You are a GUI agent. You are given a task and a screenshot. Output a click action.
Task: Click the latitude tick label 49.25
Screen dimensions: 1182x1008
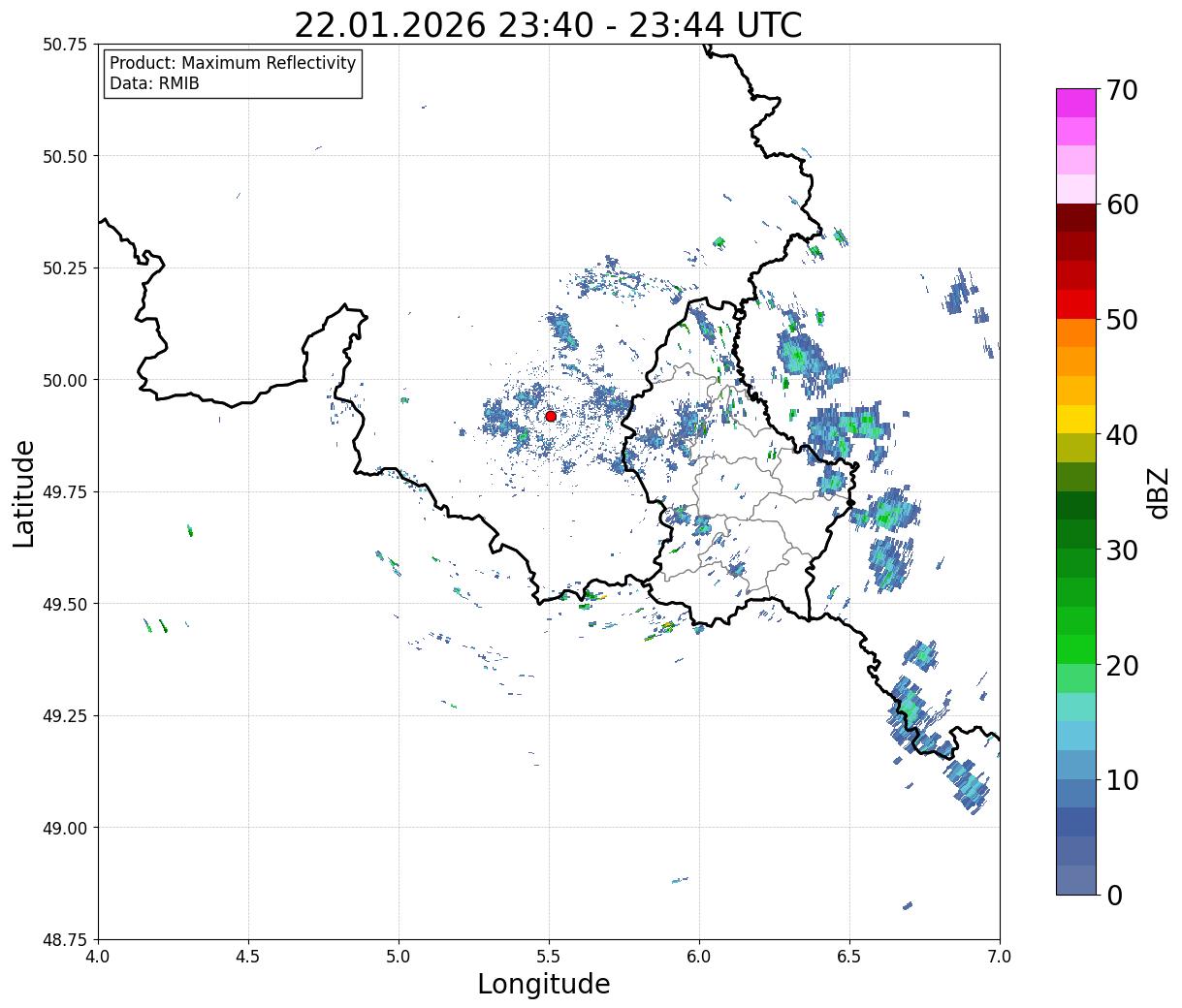[x=65, y=716]
